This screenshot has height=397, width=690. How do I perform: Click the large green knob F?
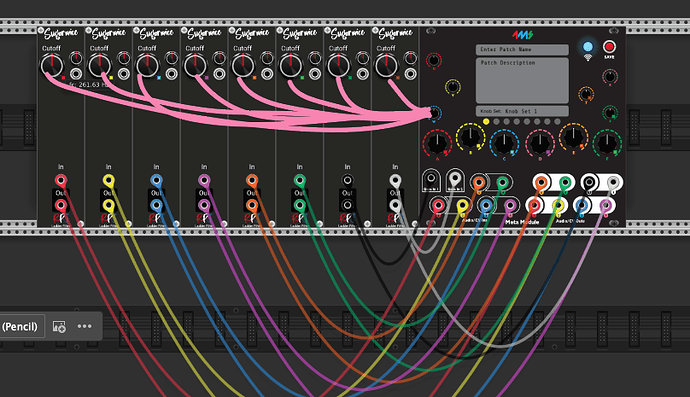[x=607, y=143]
